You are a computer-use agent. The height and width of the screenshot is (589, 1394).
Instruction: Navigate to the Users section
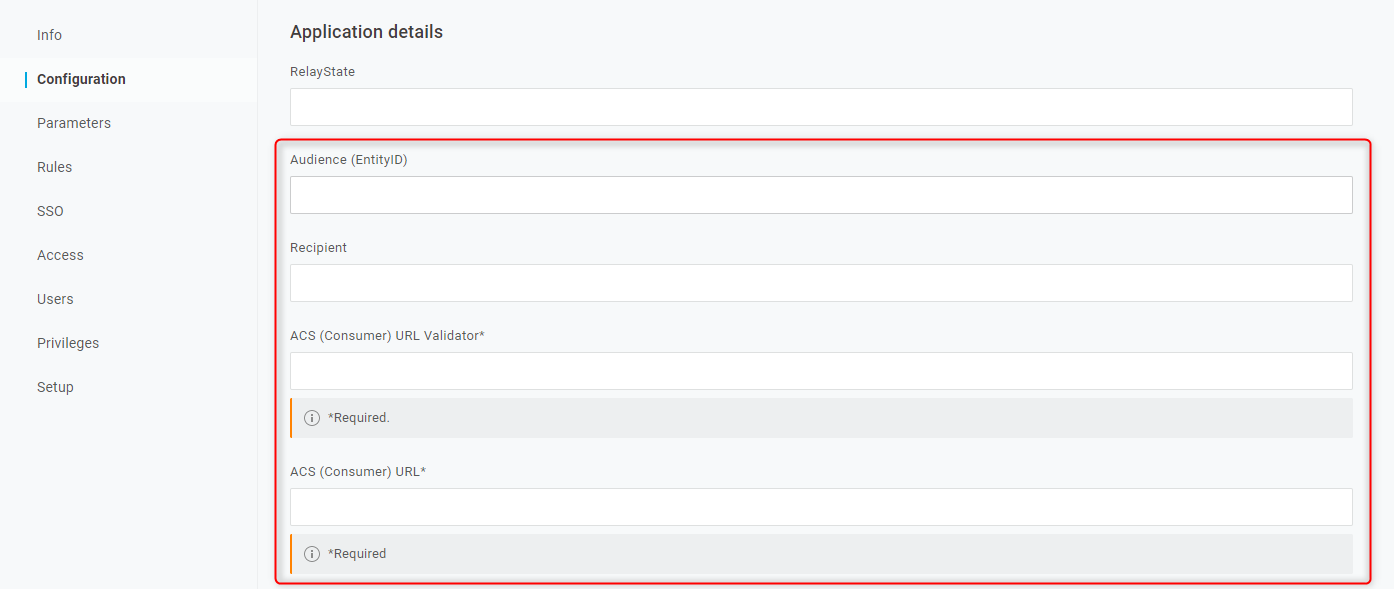click(x=55, y=299)
